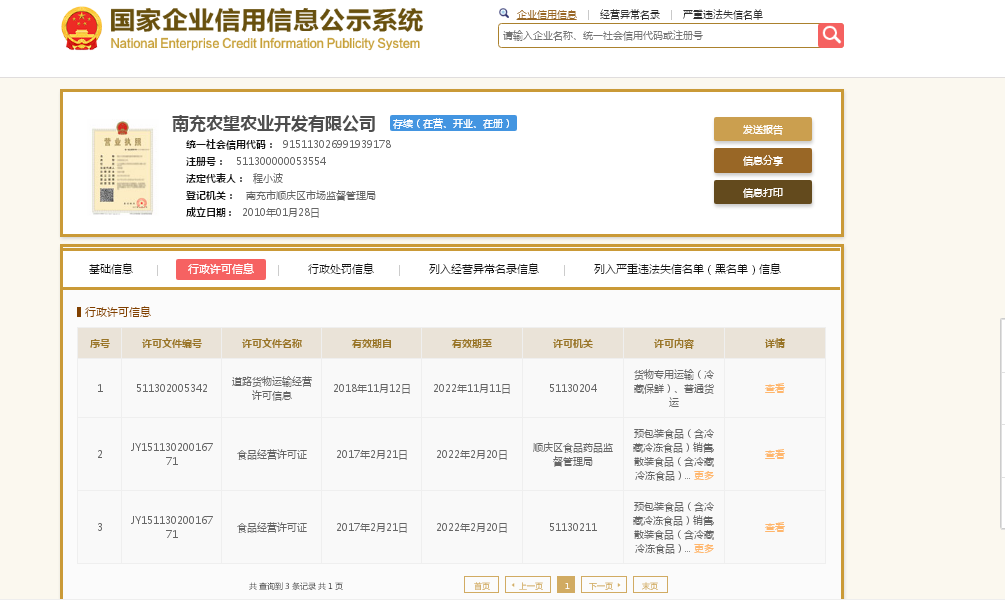1005x602 pixels.
Task: Switch to 经营异常名录 search category
Action: tap(630, 14)
